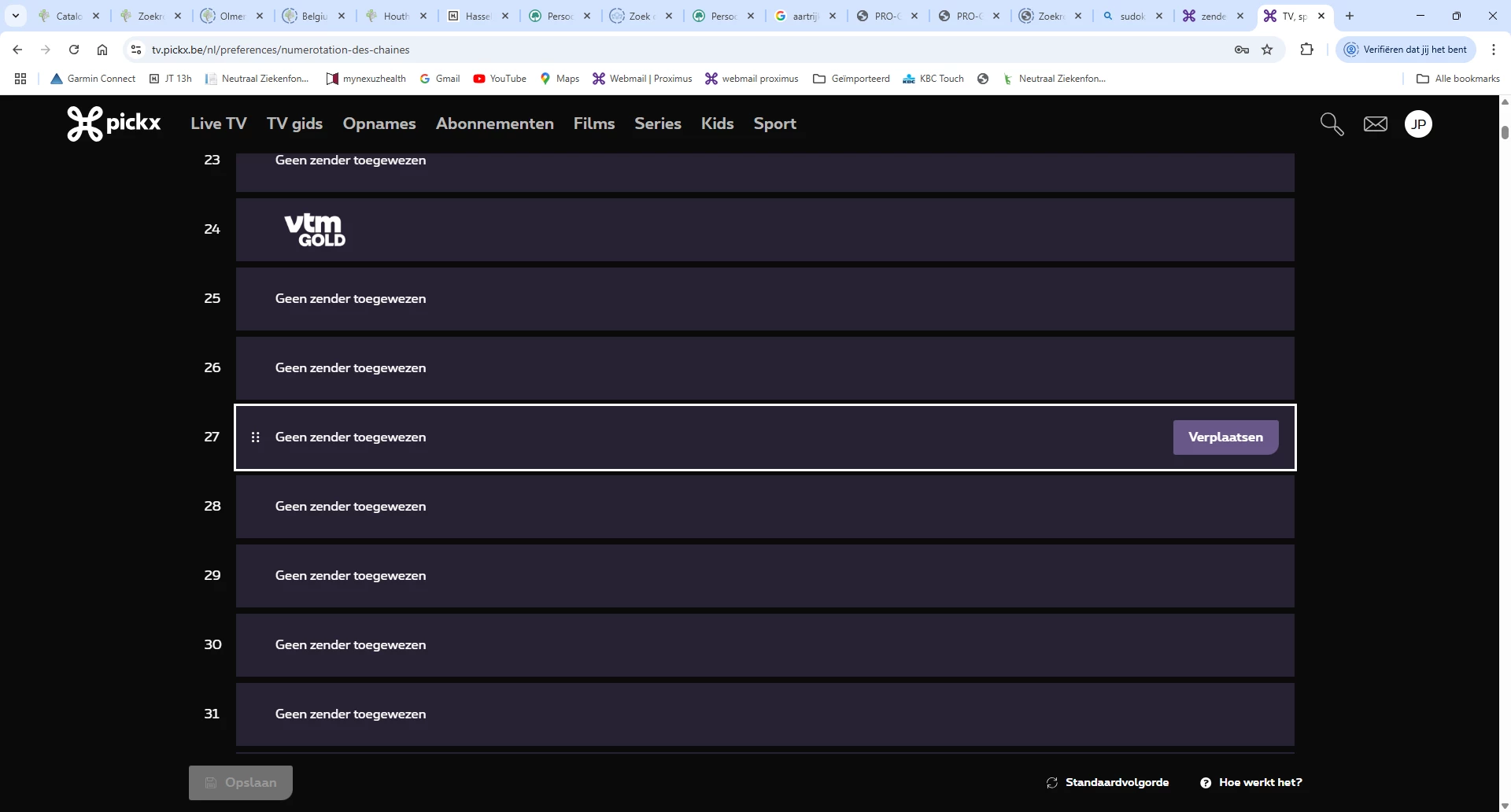Open the Hoe werkt het? help link
The width and height of the screenshot is (1511, 812).
coord(1251,783)
